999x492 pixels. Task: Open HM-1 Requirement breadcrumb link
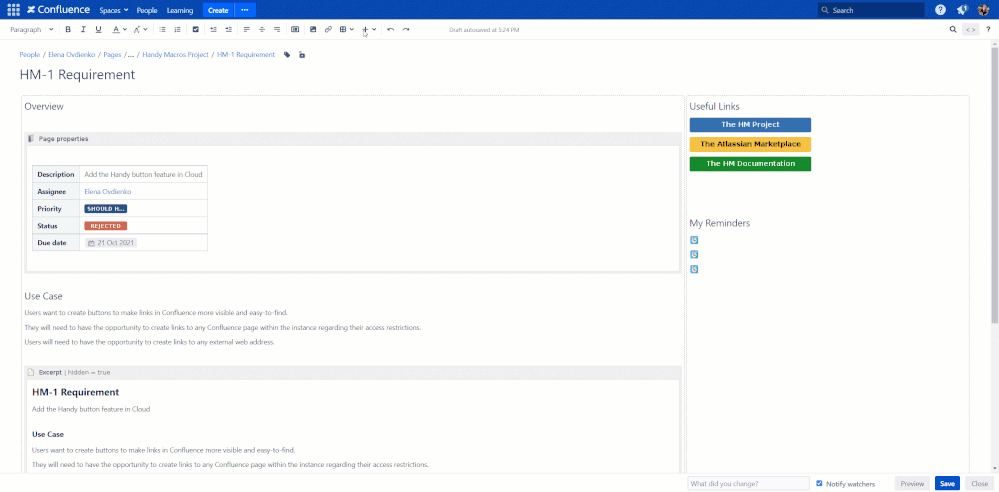246,55
